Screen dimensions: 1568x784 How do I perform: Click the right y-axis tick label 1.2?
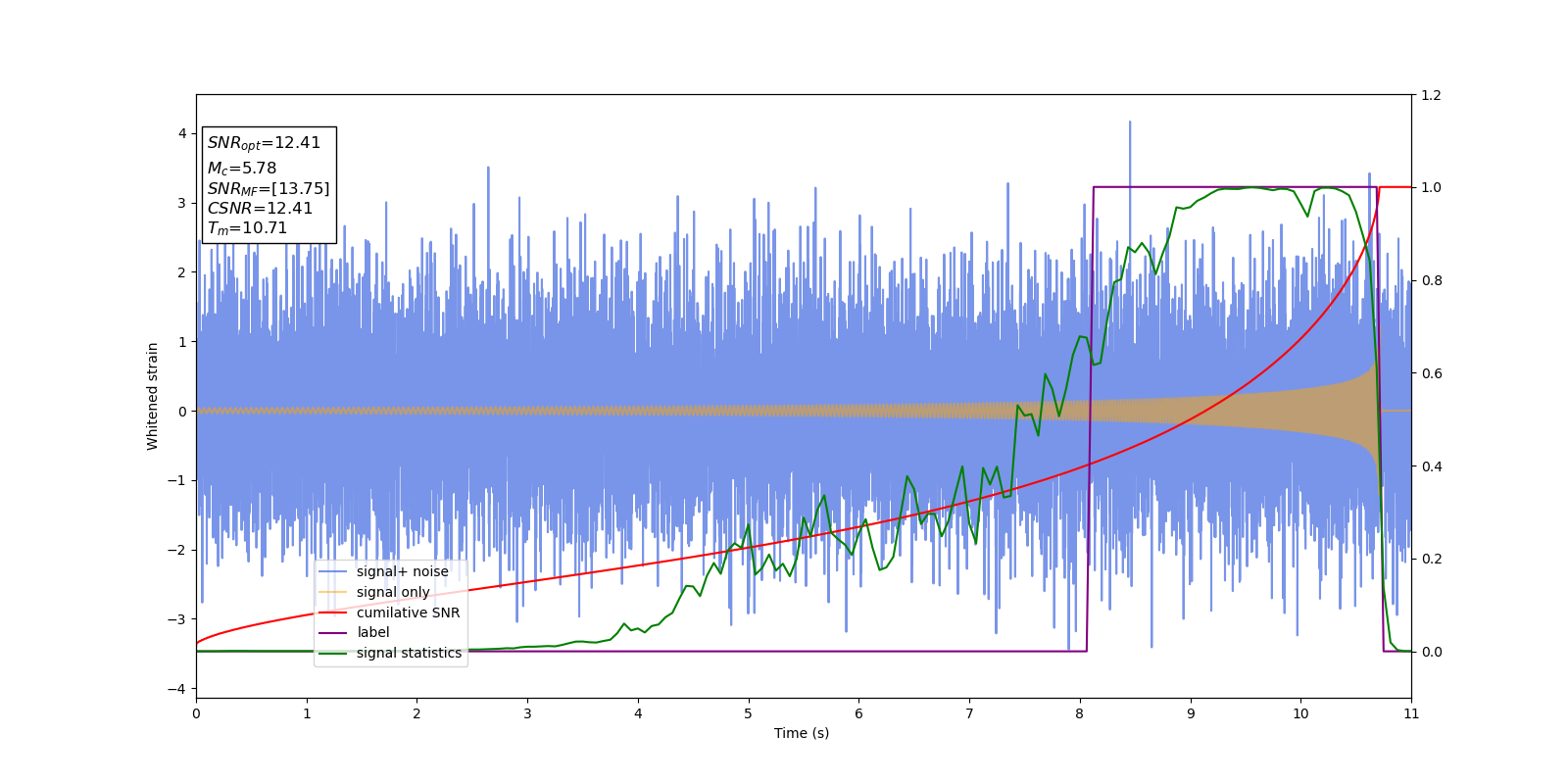tap(1431, 95)
